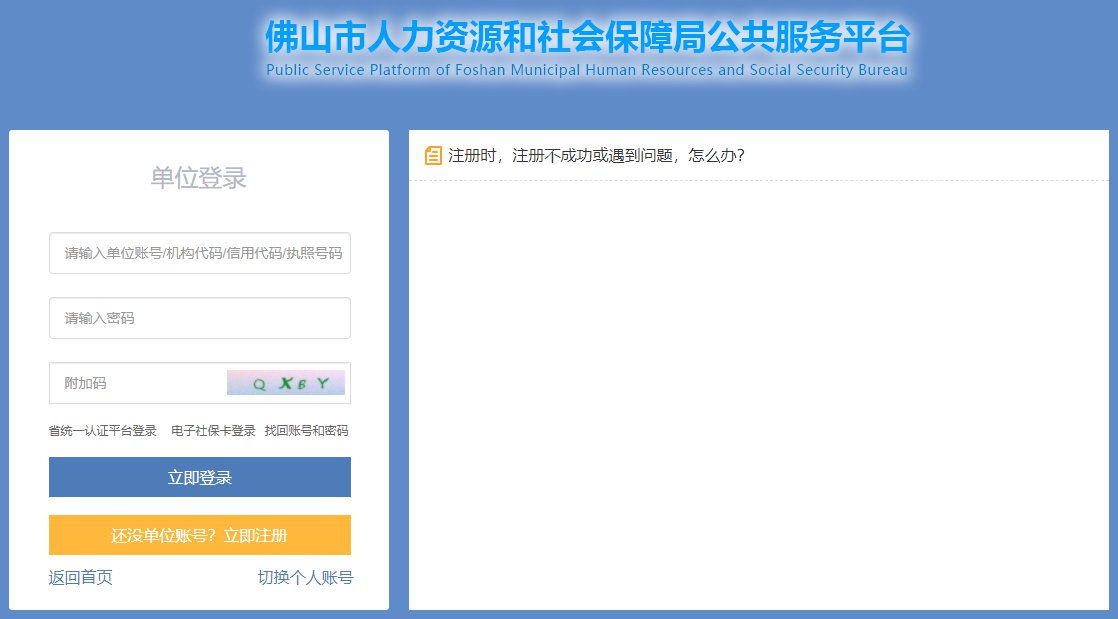The width and height of the screenshot is (1118, 619).
Task: Focus the 单位账号/机构代码 account input field
Action: pos(200,253)
